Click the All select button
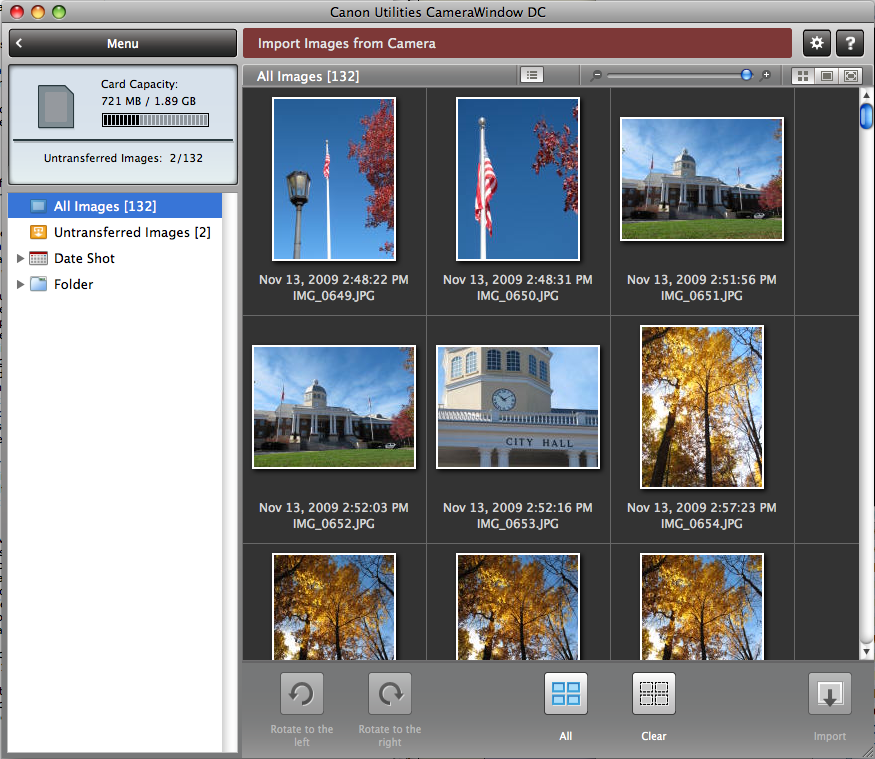The height and width of the screenshot is (759, 875). [566, 694]
